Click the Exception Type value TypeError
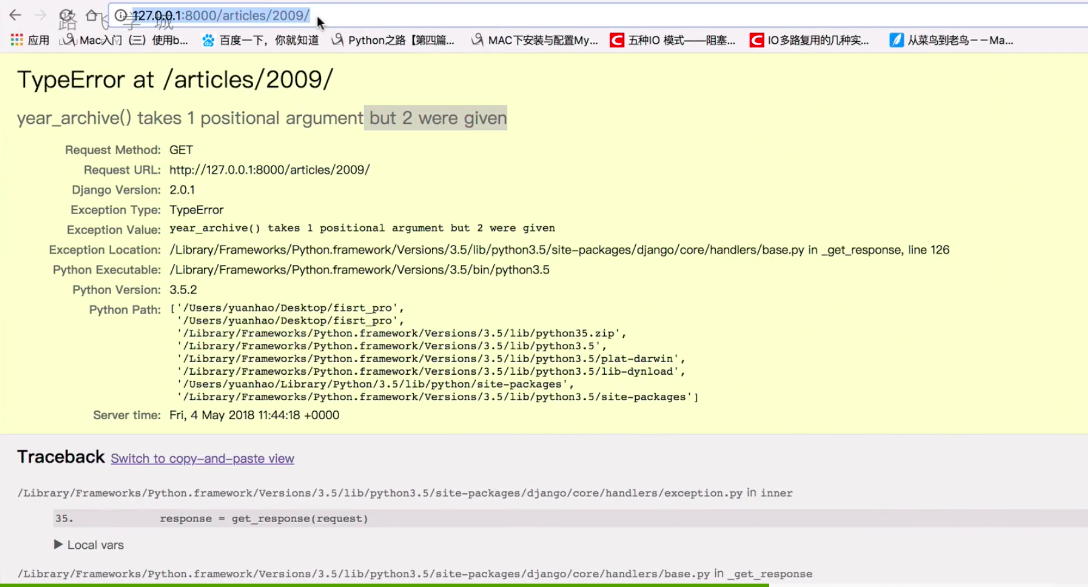 196,210
